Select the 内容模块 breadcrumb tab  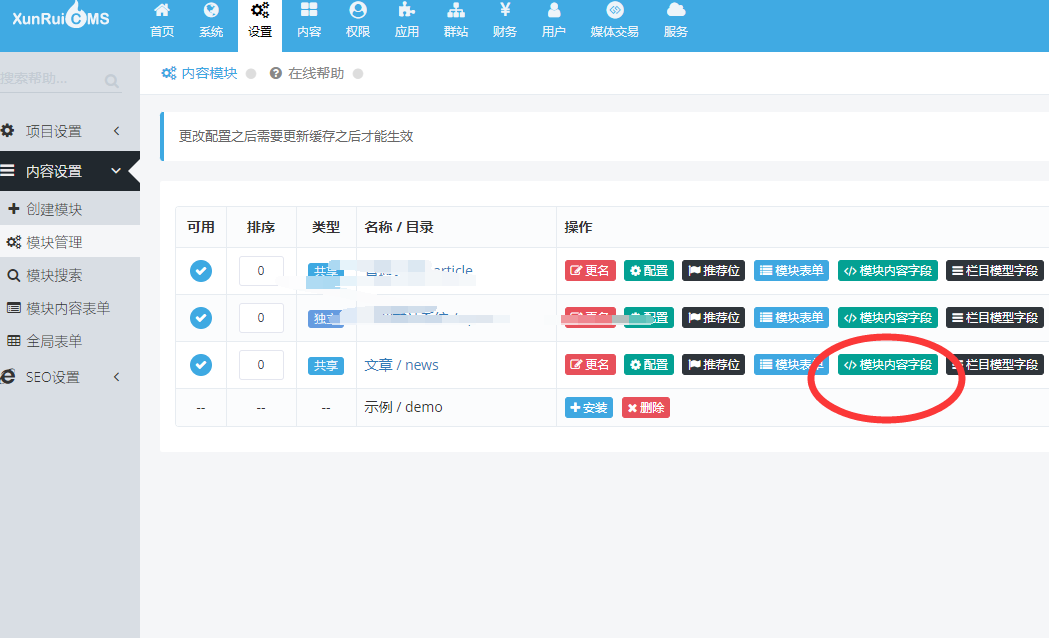[199, 73]
